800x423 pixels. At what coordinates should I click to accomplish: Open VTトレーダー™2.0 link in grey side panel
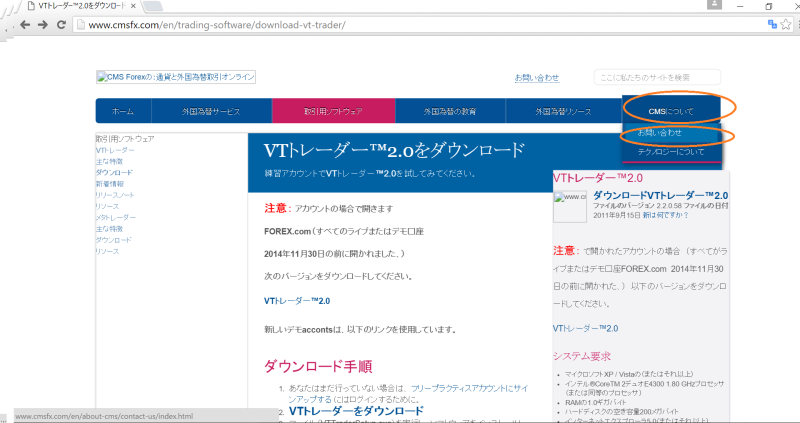[x=585, y=328]
